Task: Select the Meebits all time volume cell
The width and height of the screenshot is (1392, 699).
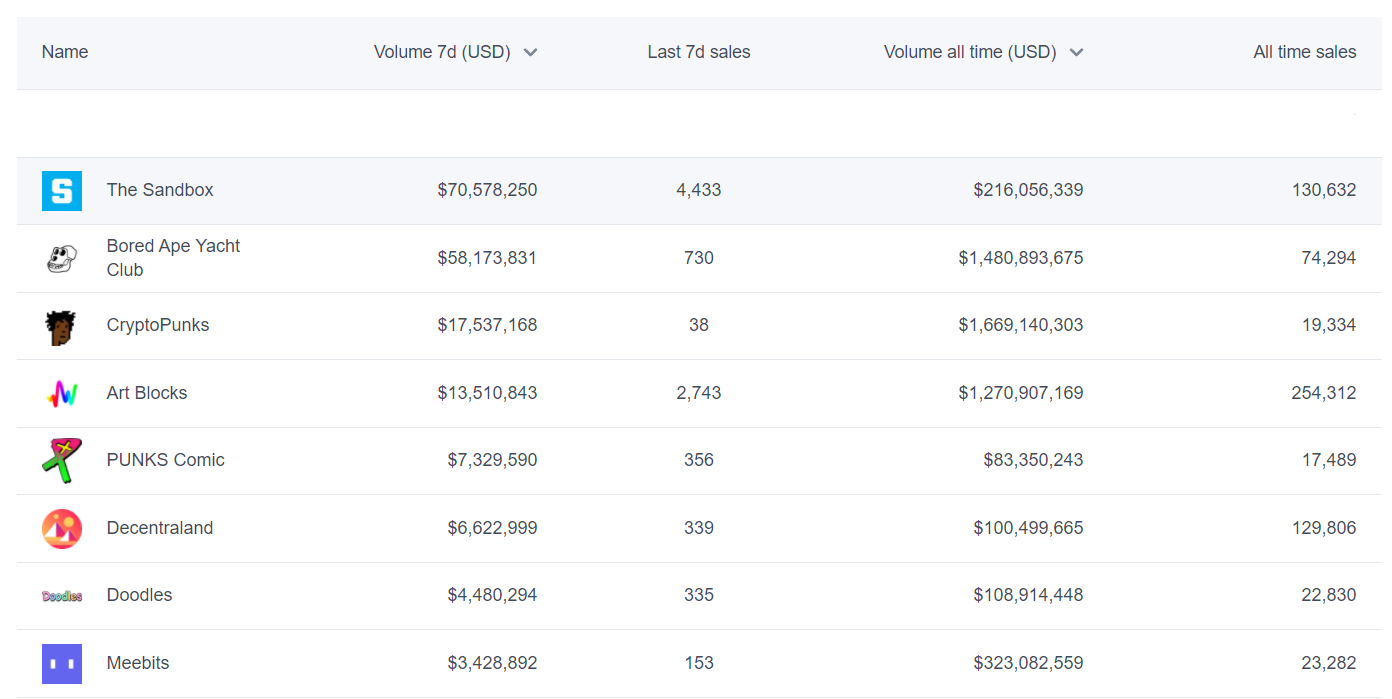Action: [1028, 663]
